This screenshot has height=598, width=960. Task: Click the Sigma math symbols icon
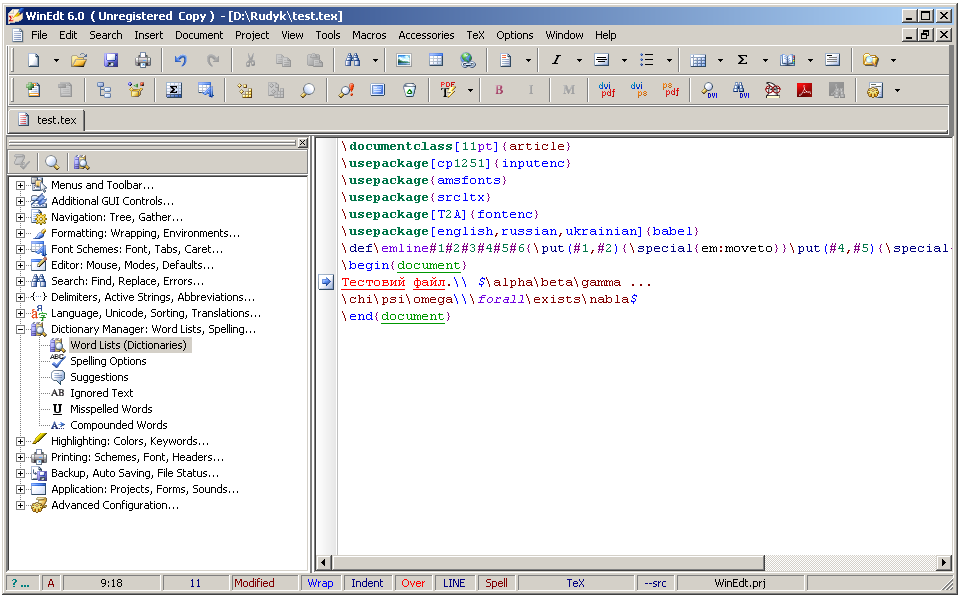point(742,60)
